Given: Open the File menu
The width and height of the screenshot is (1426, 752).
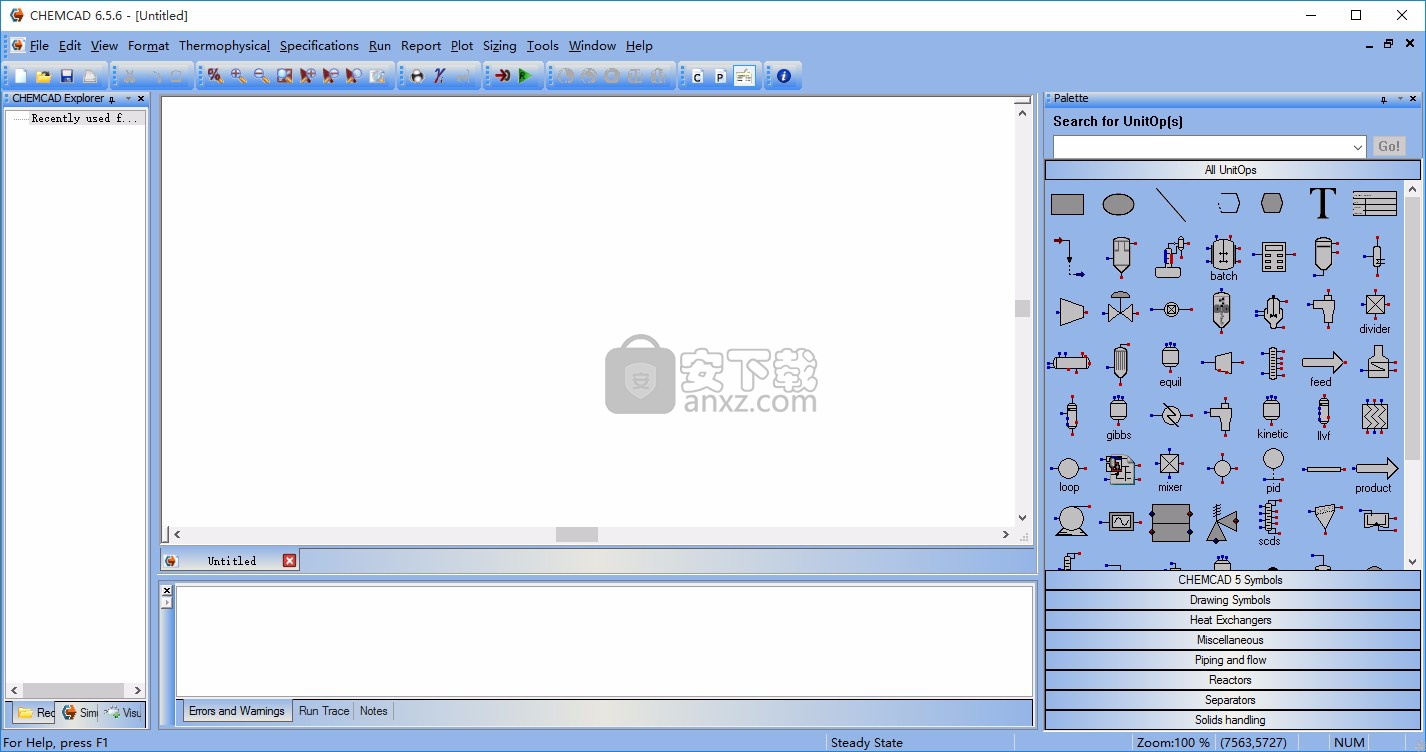Looking at the screenshot, I should (39, 46).
